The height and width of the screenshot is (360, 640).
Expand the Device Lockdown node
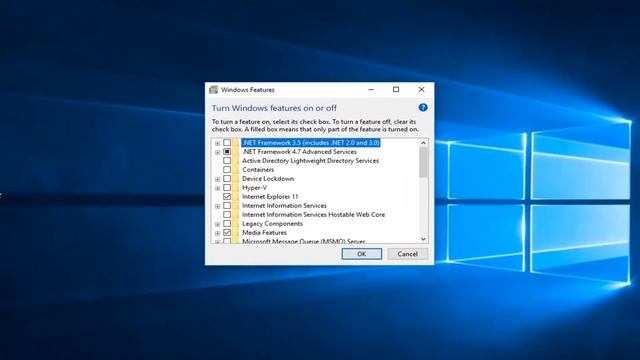218,179
